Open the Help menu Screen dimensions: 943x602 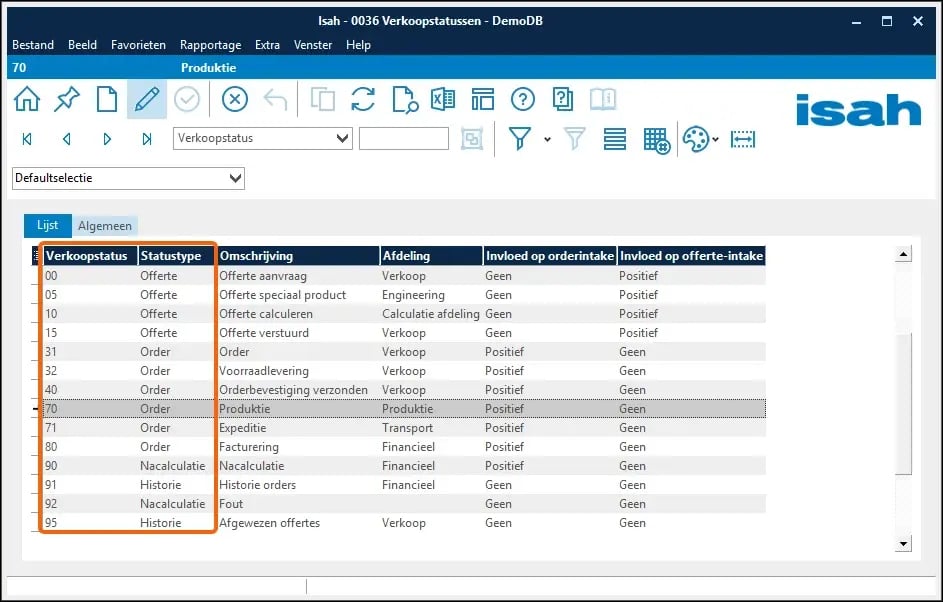tap(358, 45)
